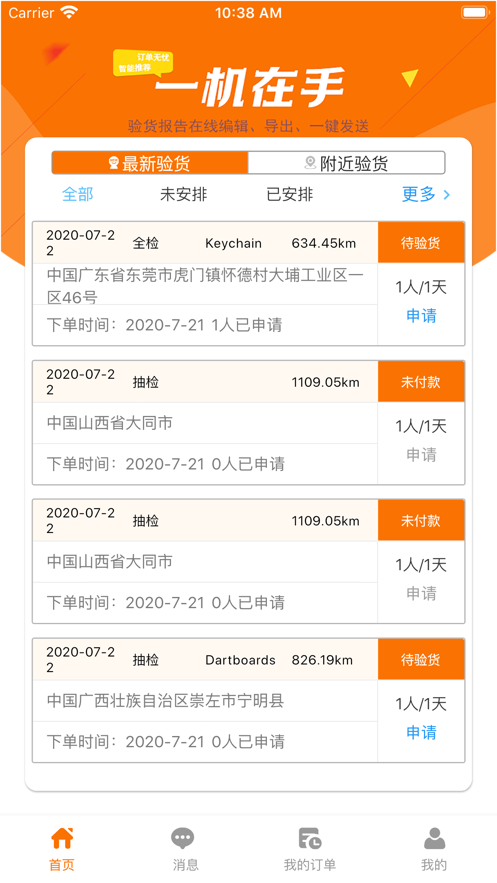Go to 我的 profile icon
Viewport: 497px width, 883px height.
[434, 839]
